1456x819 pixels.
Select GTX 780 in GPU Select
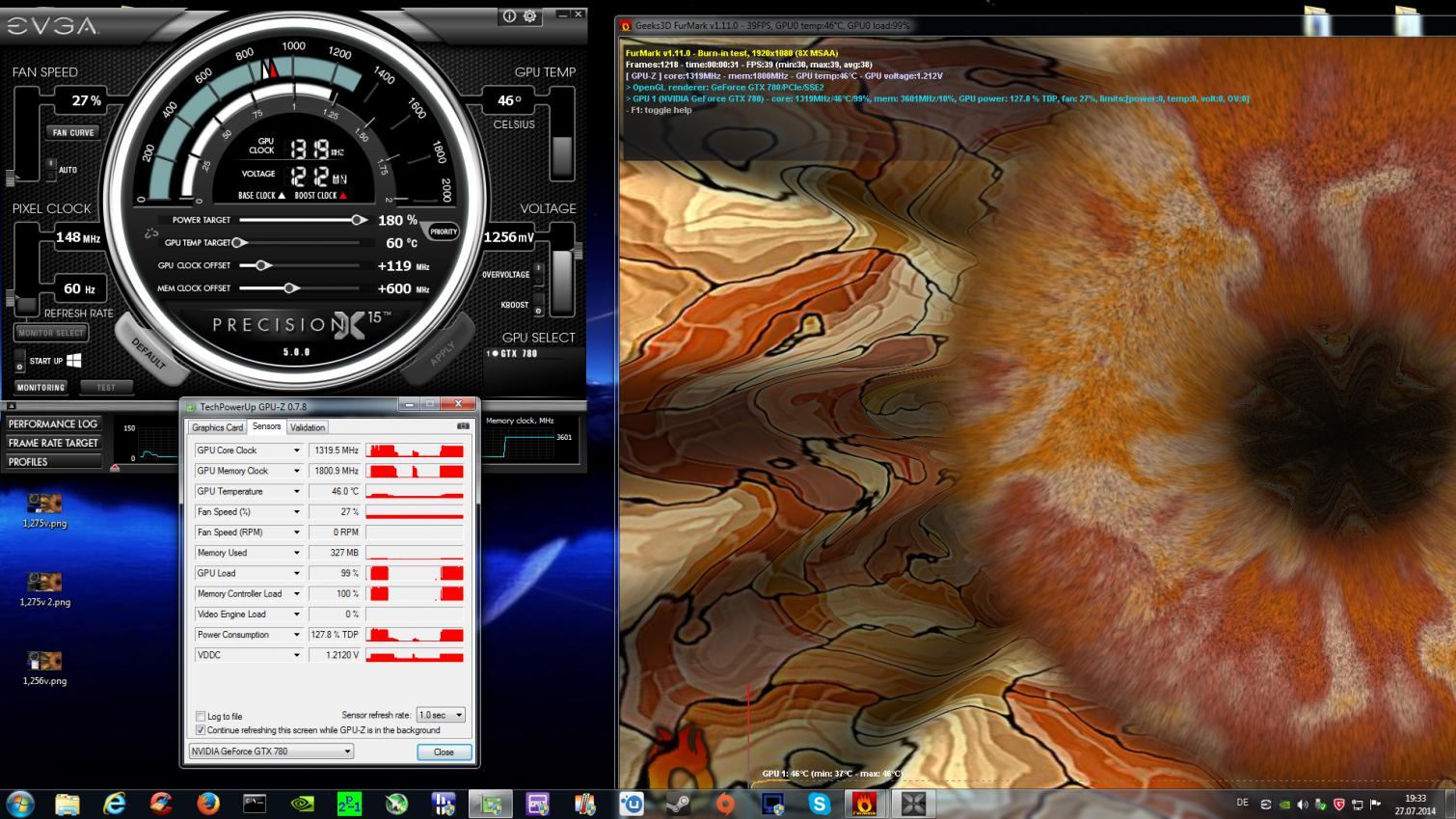[513, 354]
